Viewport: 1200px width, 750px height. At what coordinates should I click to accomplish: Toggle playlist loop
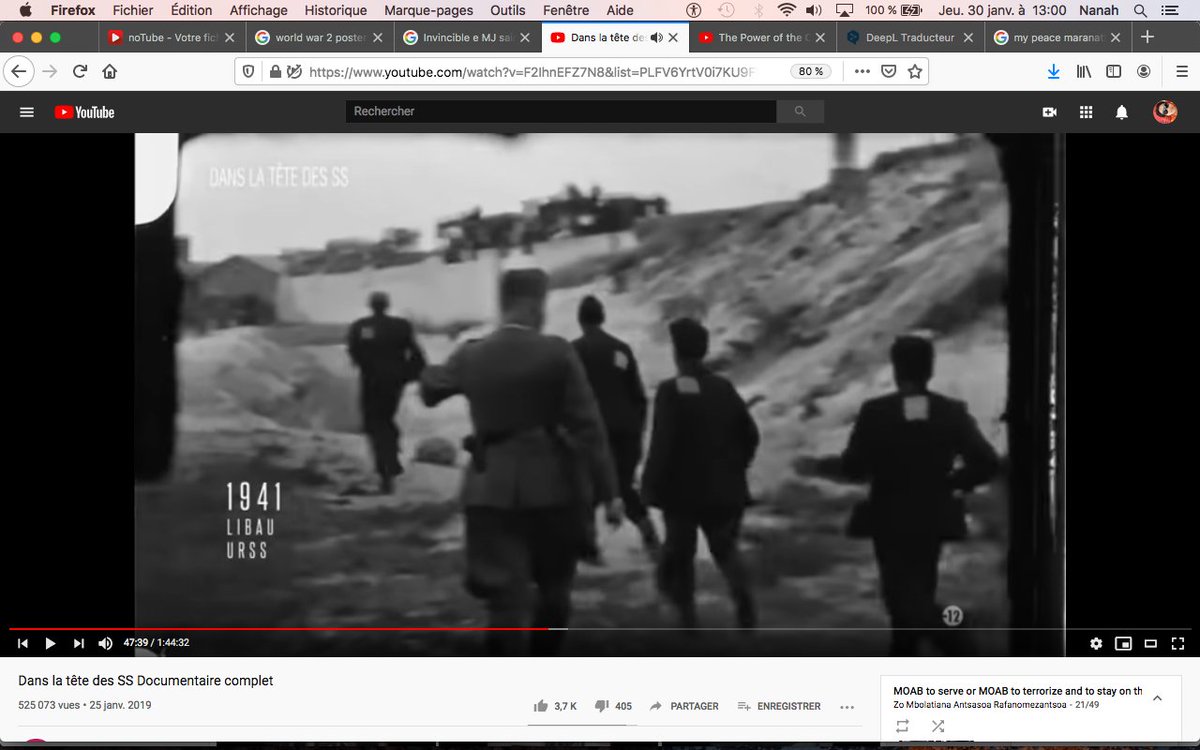903,726
